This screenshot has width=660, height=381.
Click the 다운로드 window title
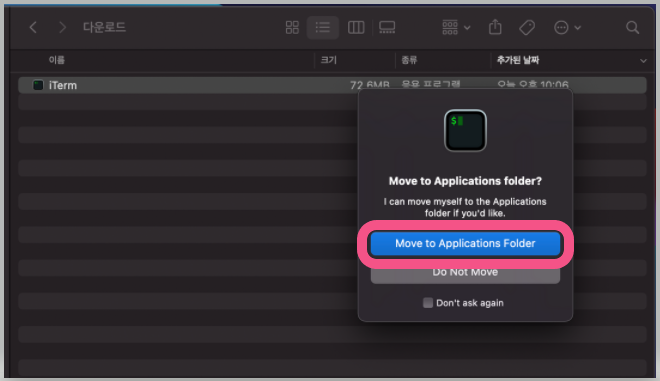pyautogui.click(x=104, y=27)
